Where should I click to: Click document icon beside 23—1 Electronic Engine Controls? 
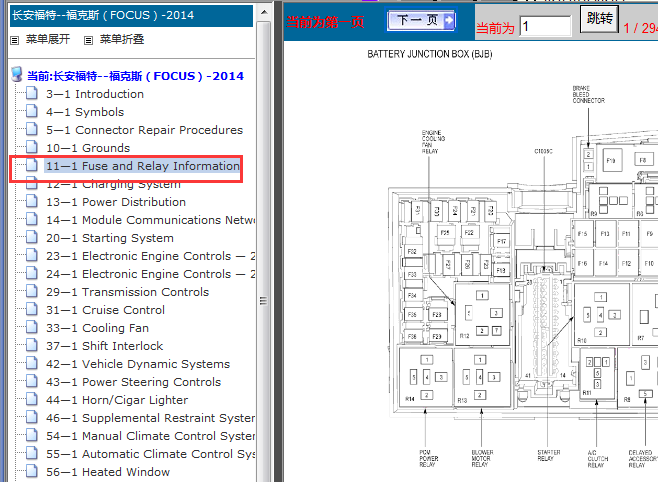pos(31,255)
